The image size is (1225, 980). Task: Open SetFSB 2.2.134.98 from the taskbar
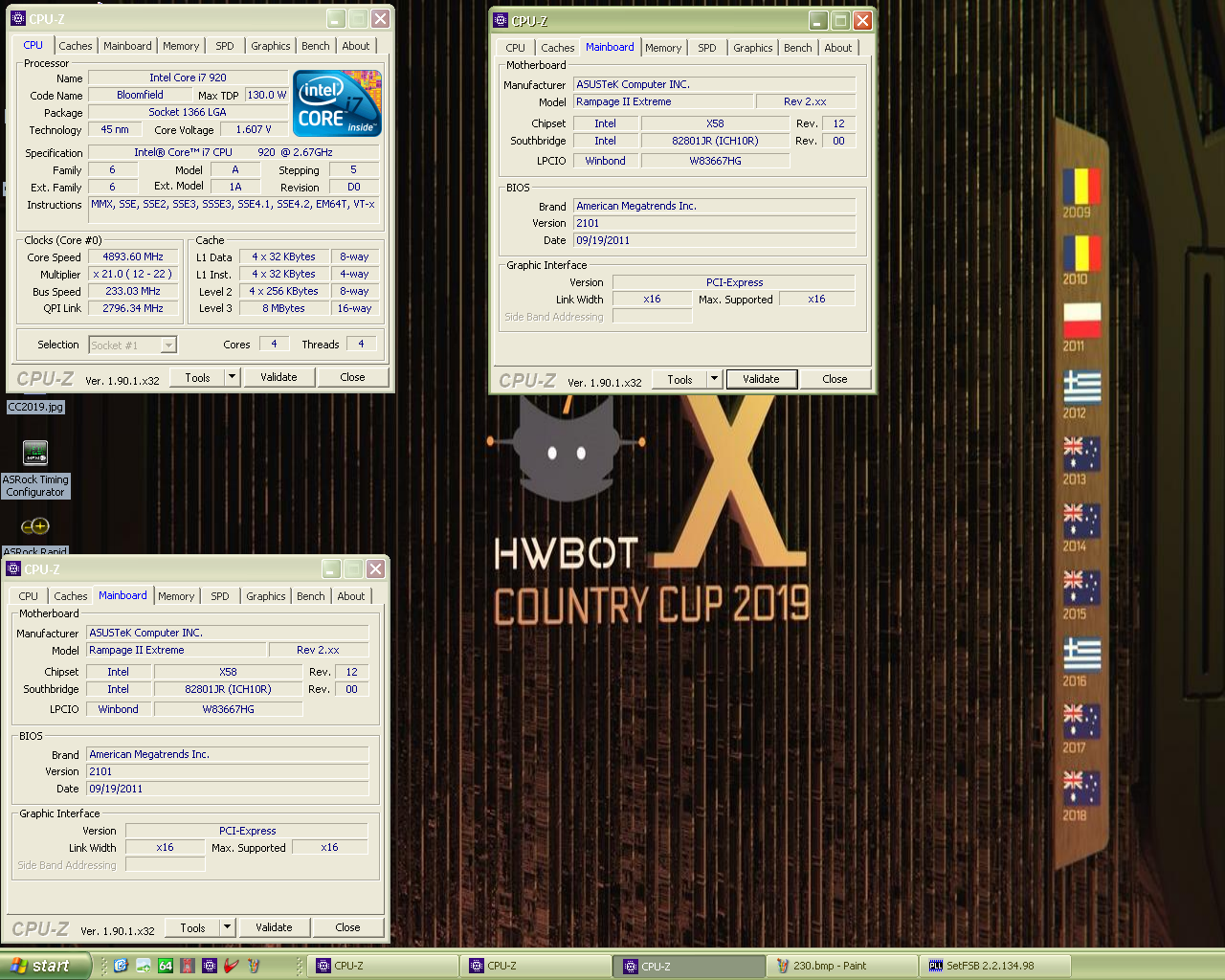(x=995, y=966)
